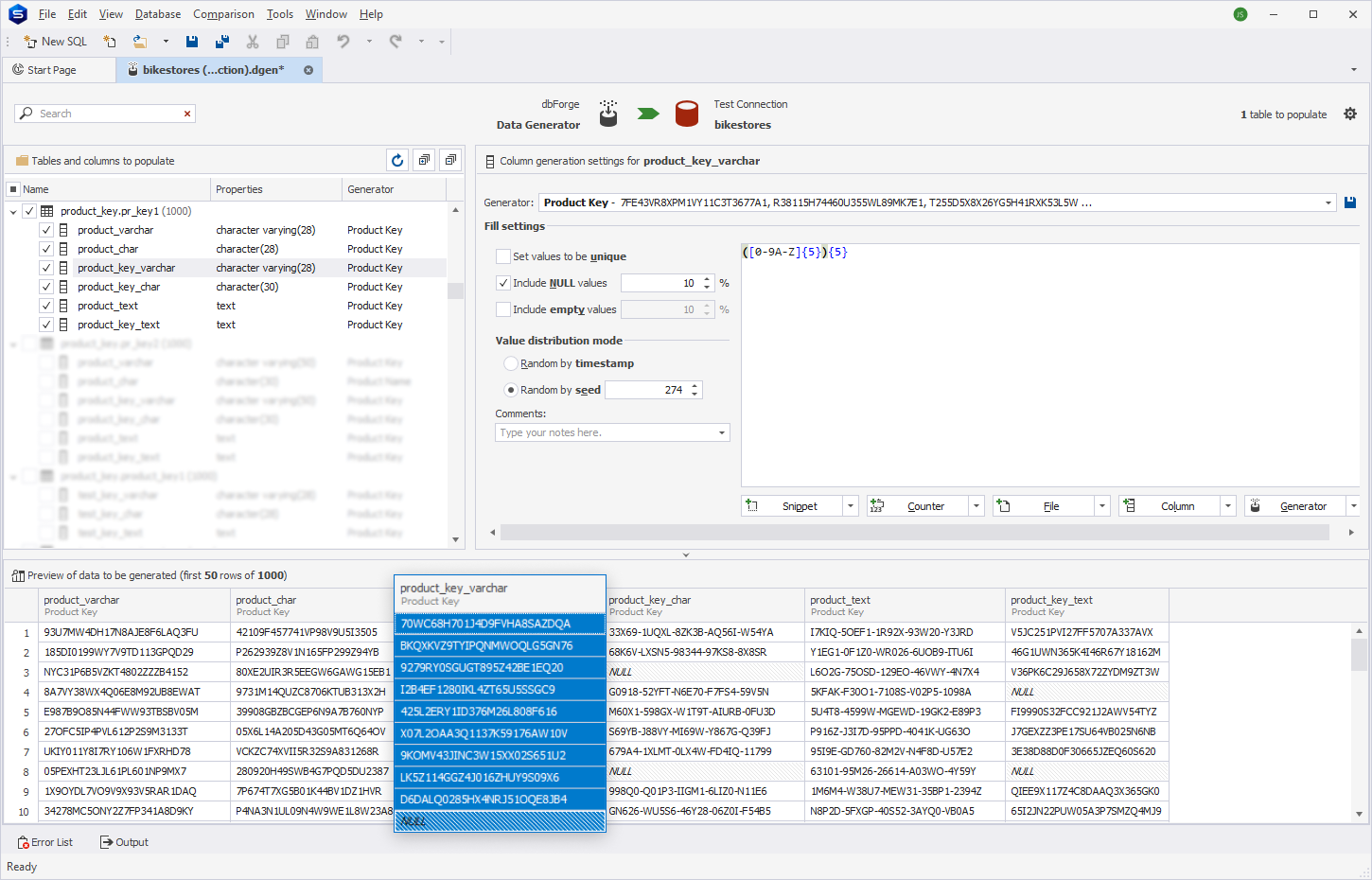1372x880 pixels.
Task: Clear search with the red X icon
Action: tap(187, 114)
